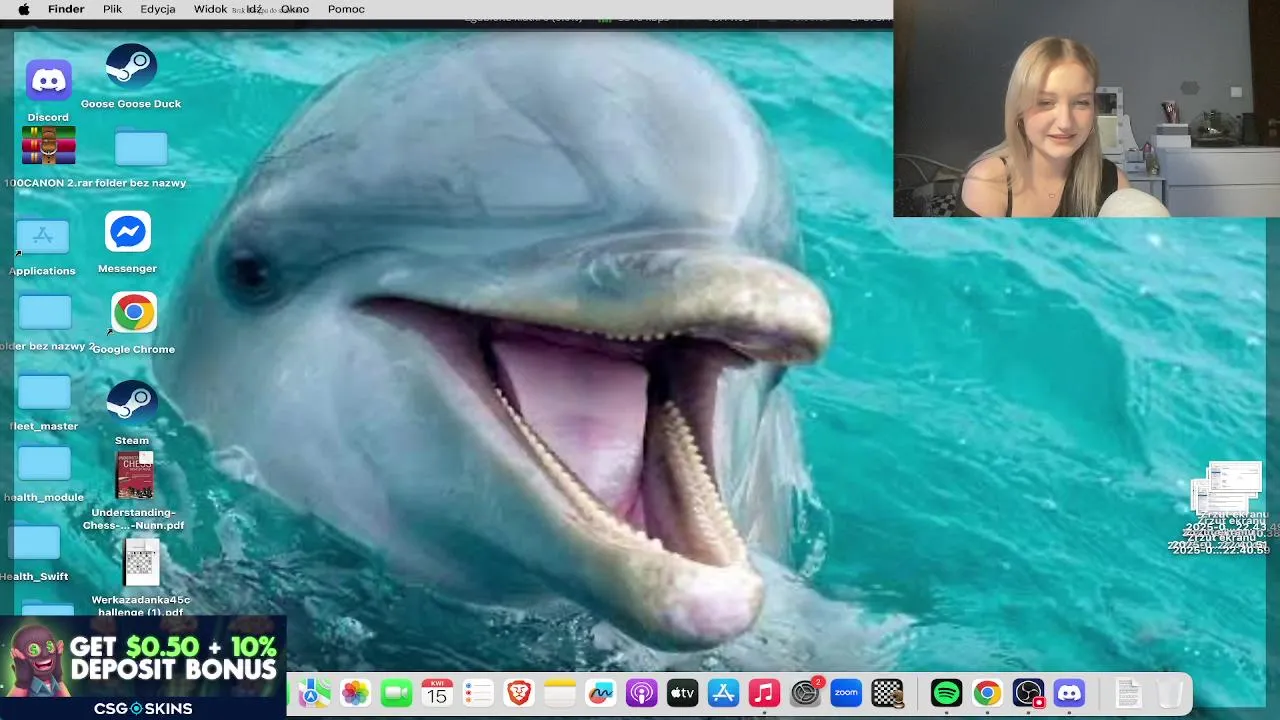The width and height of the screenshot is (1280, 720).
Task: Open the Apple menu
Action: [x=23, y=9]
